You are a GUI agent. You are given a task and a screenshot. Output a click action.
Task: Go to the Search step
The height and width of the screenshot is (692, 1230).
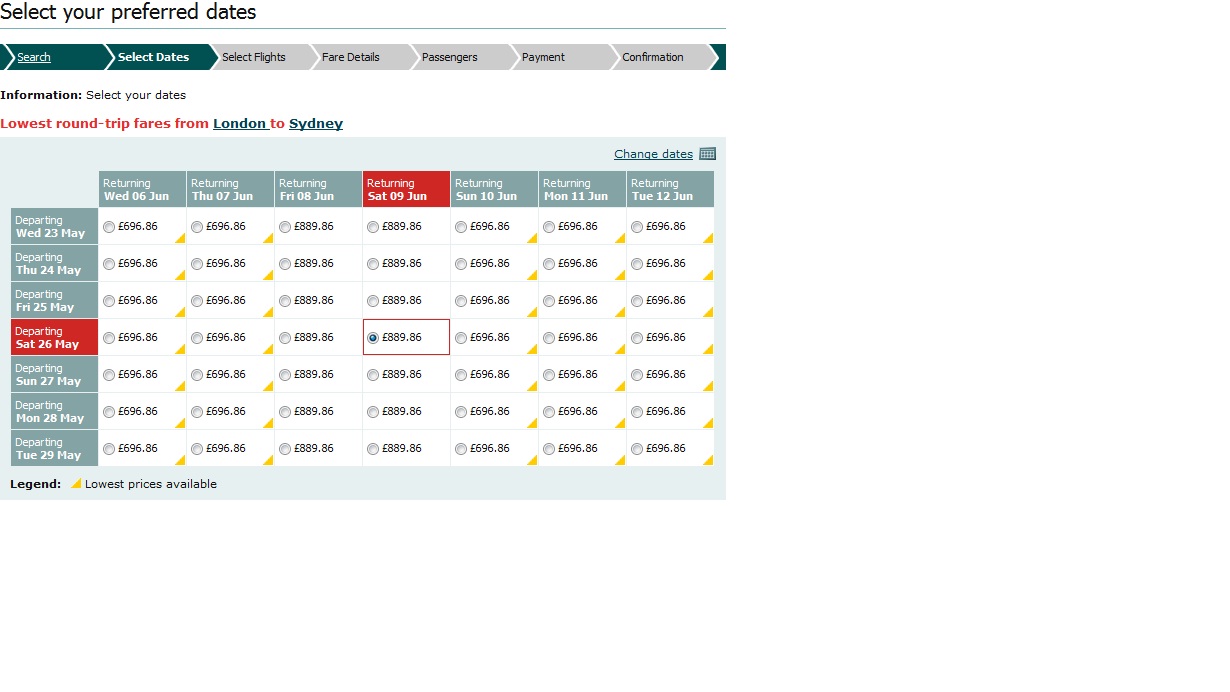34,57
